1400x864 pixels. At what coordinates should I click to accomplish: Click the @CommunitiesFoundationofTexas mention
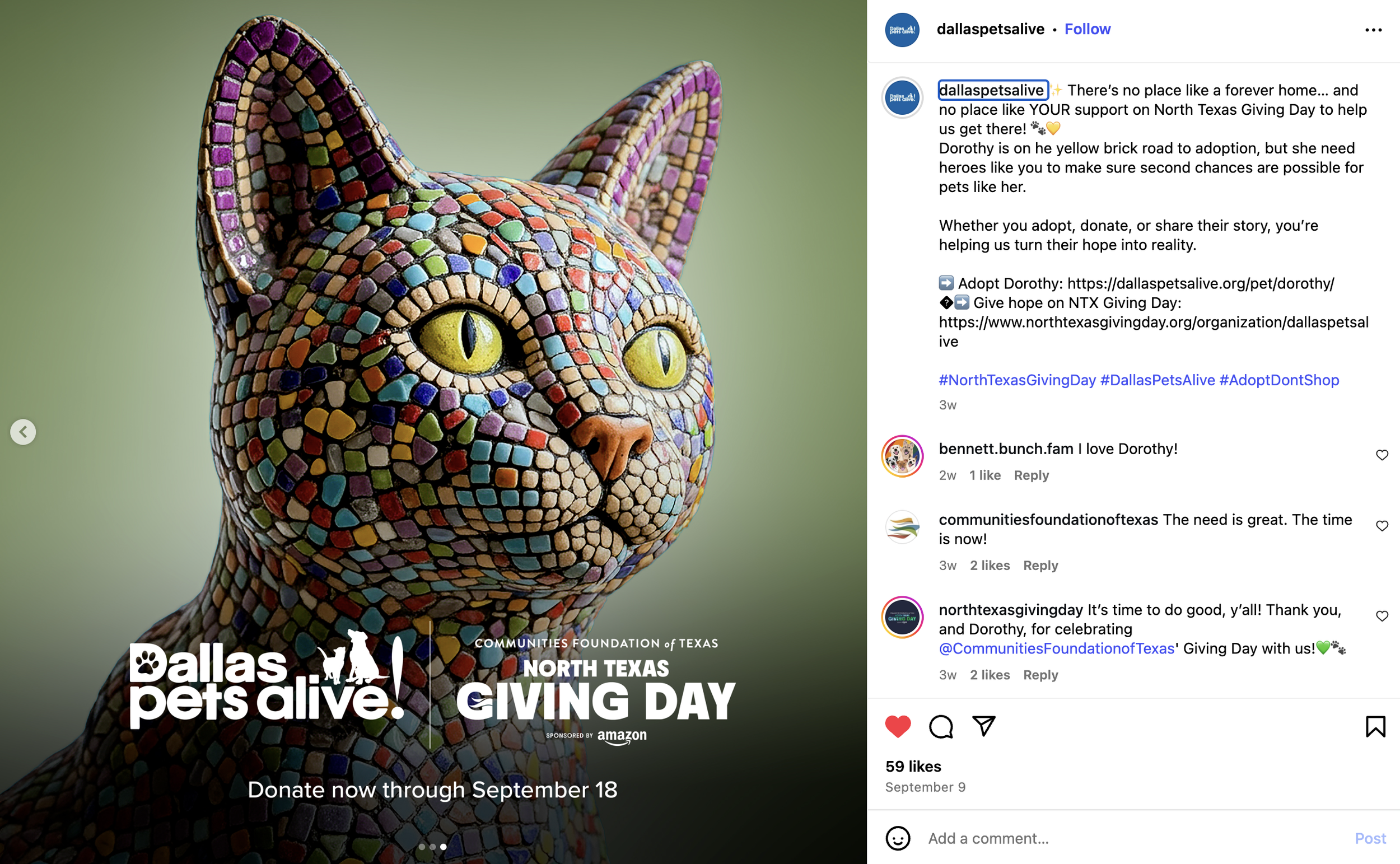[x=1057, y=648]
